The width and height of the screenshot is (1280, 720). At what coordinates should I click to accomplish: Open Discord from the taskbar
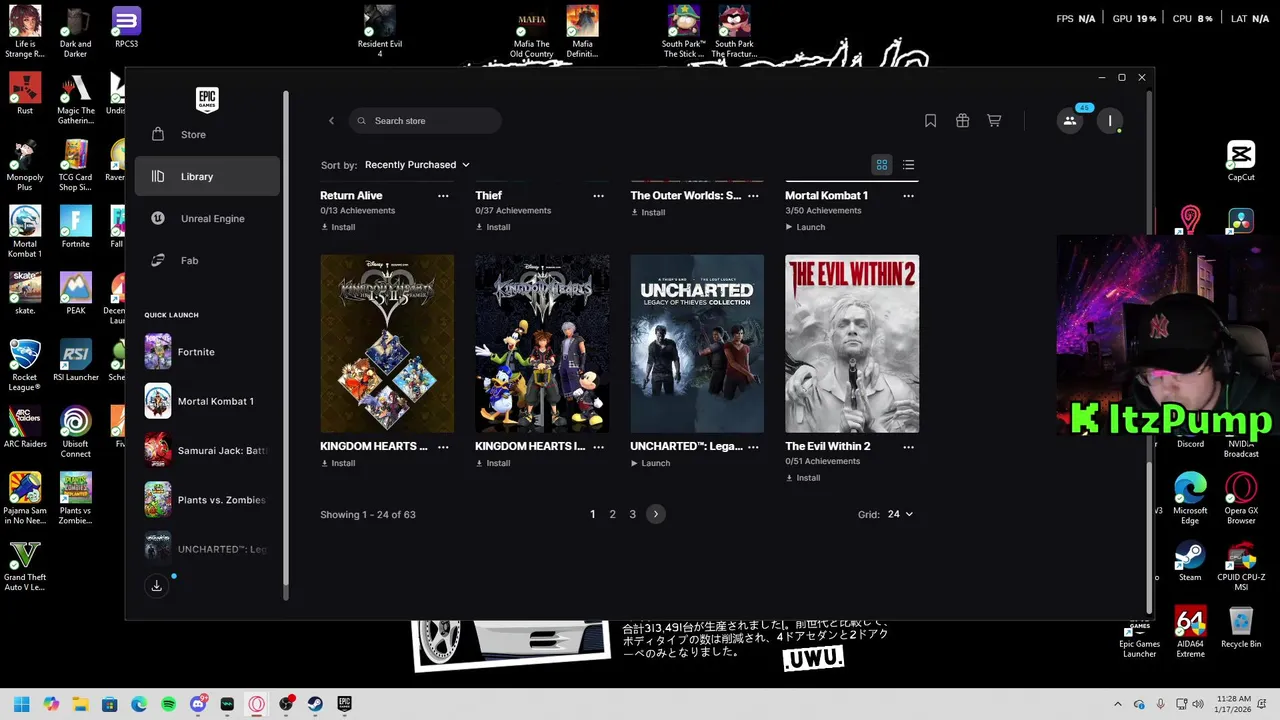198,704
